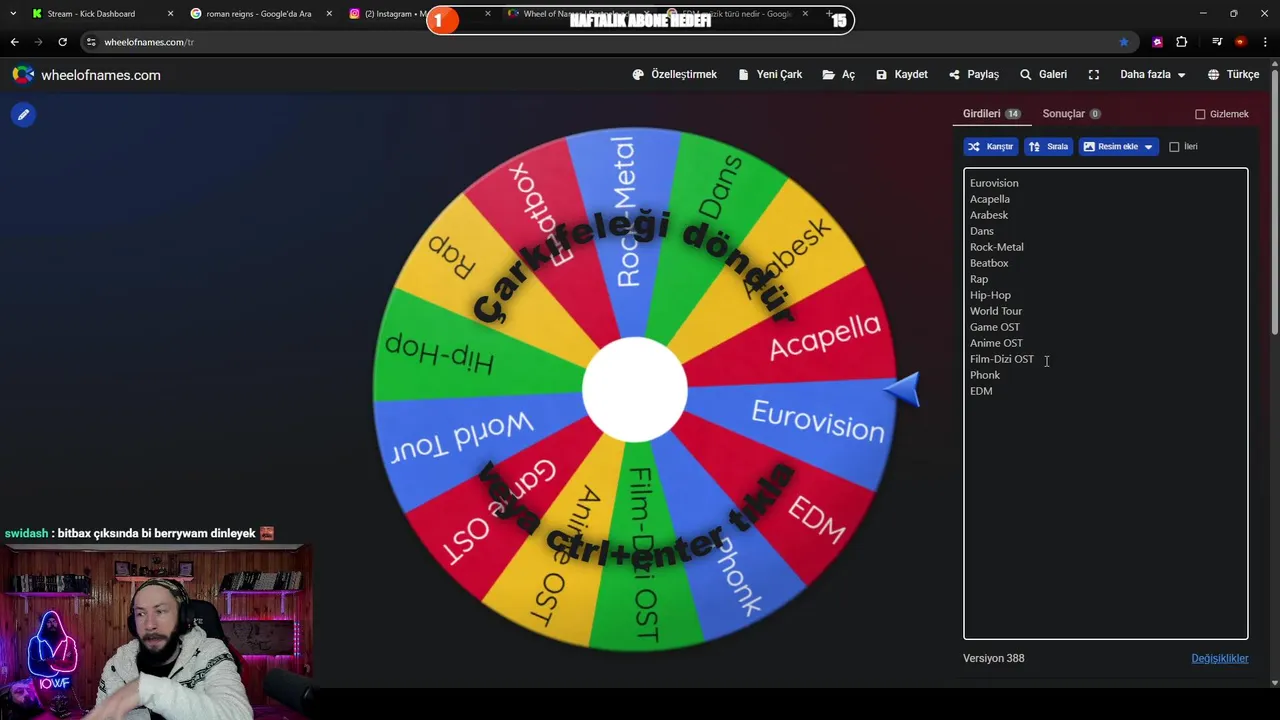
Task: Open the browser three-dot menu
Action: pyautogui.click(x=1266, y=42)
